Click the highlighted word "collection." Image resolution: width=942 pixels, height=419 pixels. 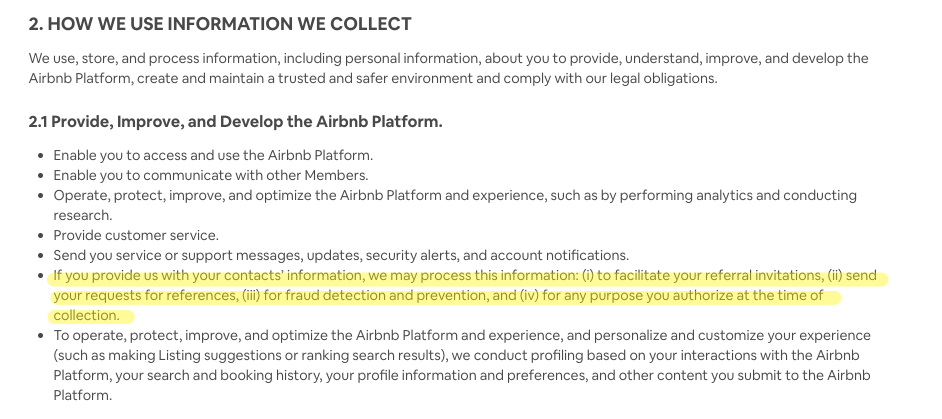(x=86, y=315)
